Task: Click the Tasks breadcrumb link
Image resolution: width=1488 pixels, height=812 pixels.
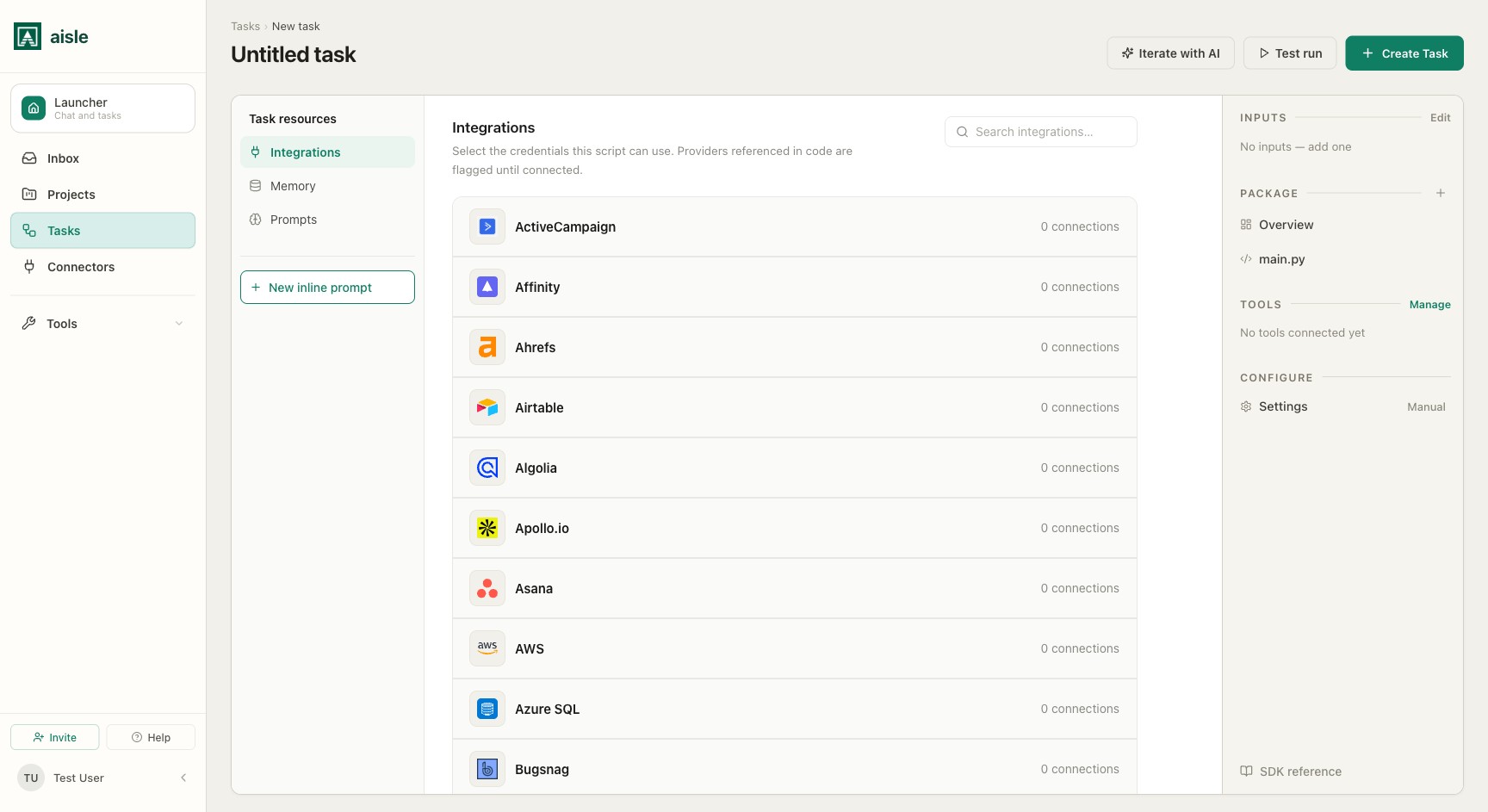Action: point(245,27)
